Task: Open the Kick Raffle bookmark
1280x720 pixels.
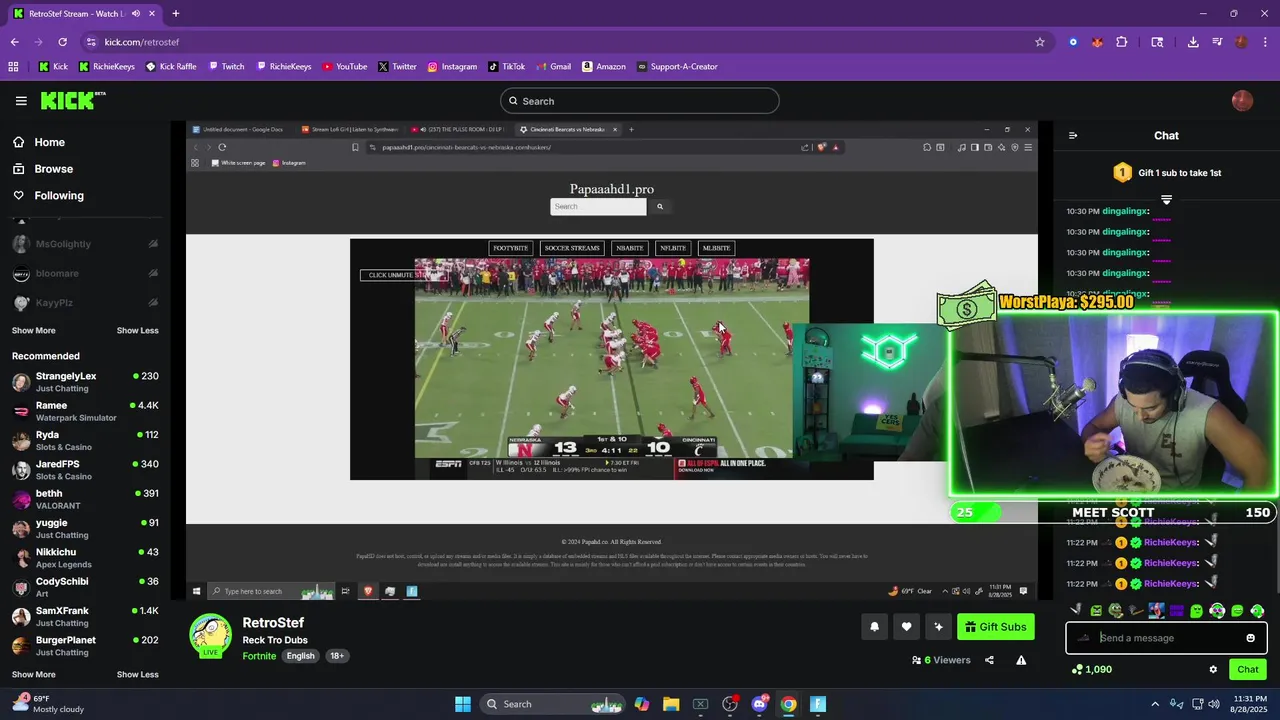Action: click(171, 67)
